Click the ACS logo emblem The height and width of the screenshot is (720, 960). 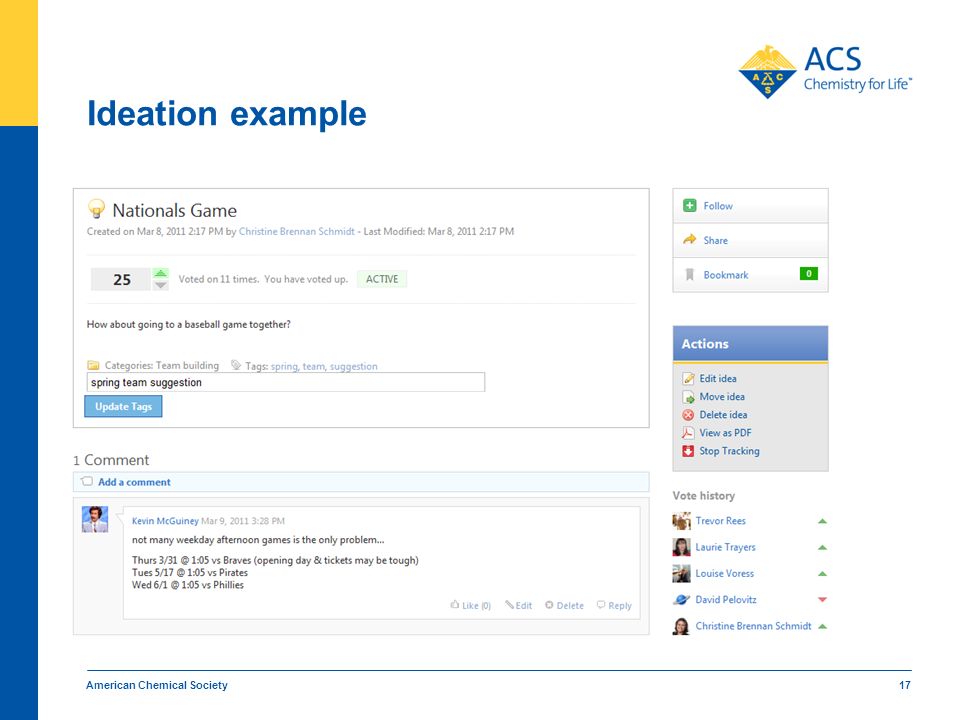pos(768,72)
